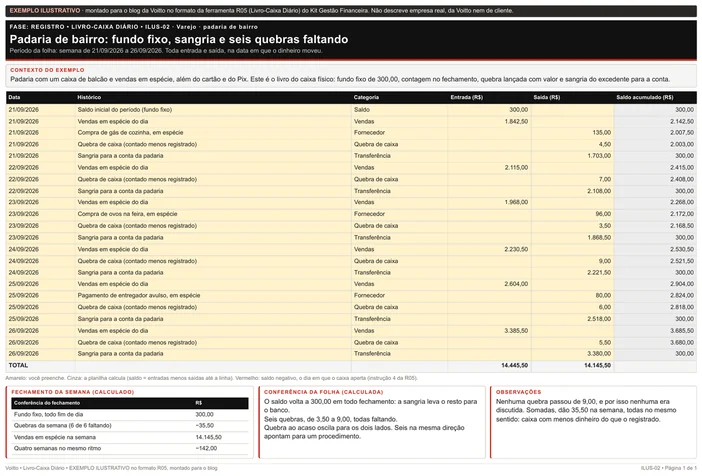Image resolution: width=702 pixels, height=476 pixels.
Task: Click saldo value '2.172,00'
Action: point(682,214)
